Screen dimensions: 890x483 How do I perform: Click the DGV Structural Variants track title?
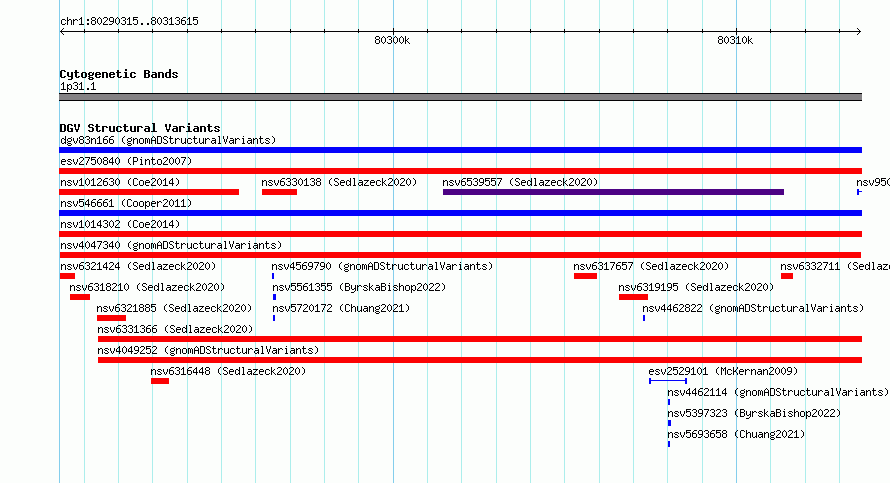pyautogui.click(x=140, y=128)
